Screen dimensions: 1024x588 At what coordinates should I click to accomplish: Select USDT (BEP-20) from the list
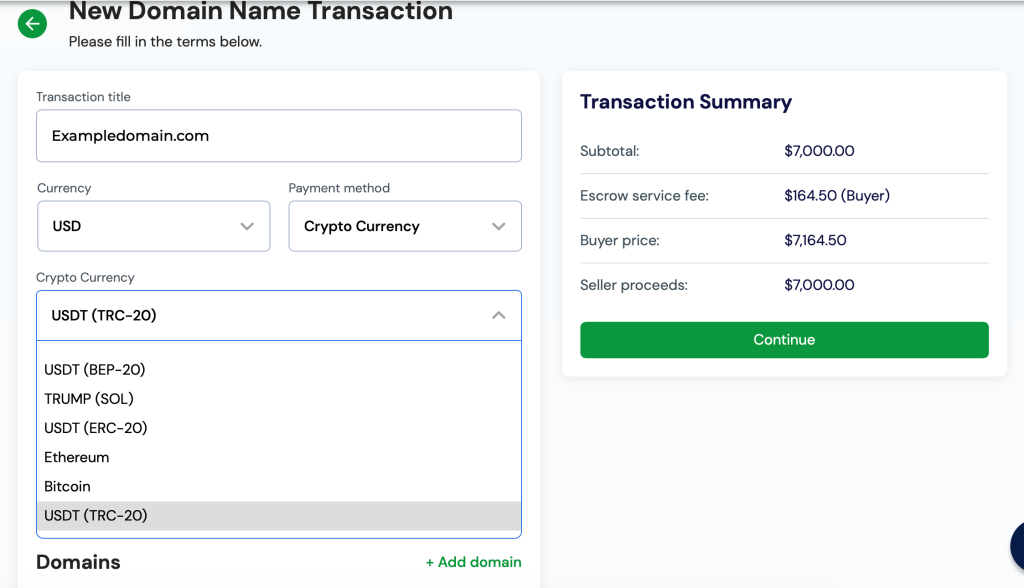point(95,370)
